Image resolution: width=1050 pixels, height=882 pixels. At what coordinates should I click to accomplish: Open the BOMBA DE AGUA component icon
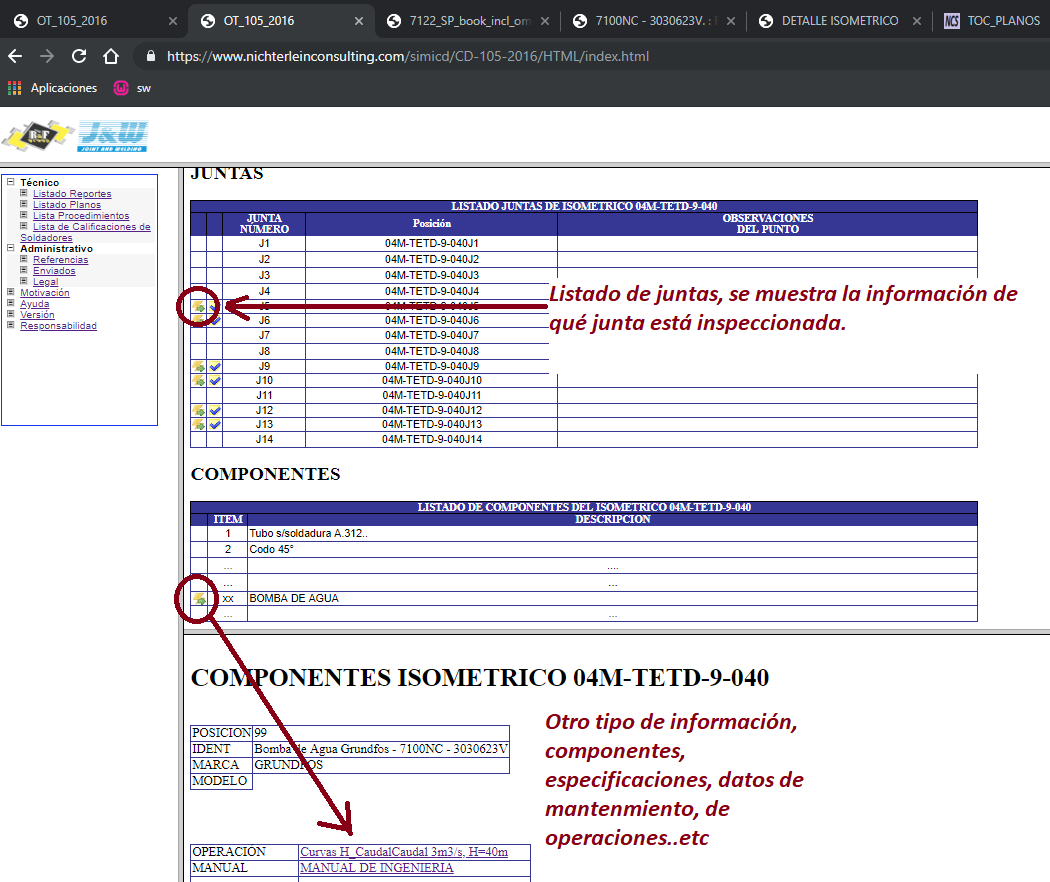[199, 599]
